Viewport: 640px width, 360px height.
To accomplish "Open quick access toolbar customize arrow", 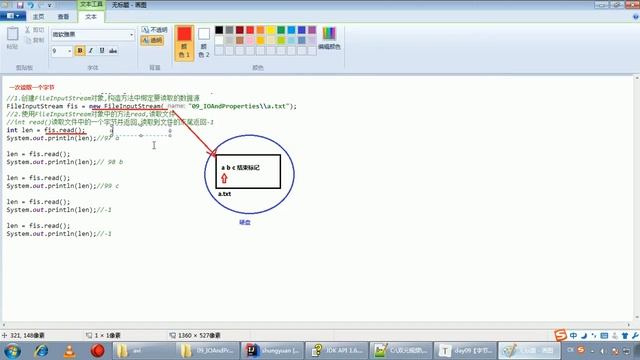I will [x=50, y=5].
